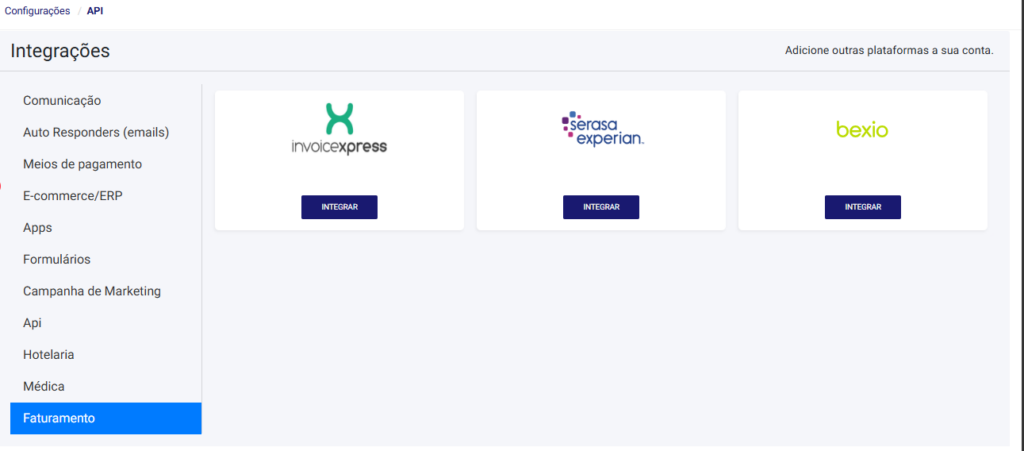Select the highlighted Faturamento category
Viewport: 1024px width, 451px height.
pyautogui.click(x=59, y=418)
